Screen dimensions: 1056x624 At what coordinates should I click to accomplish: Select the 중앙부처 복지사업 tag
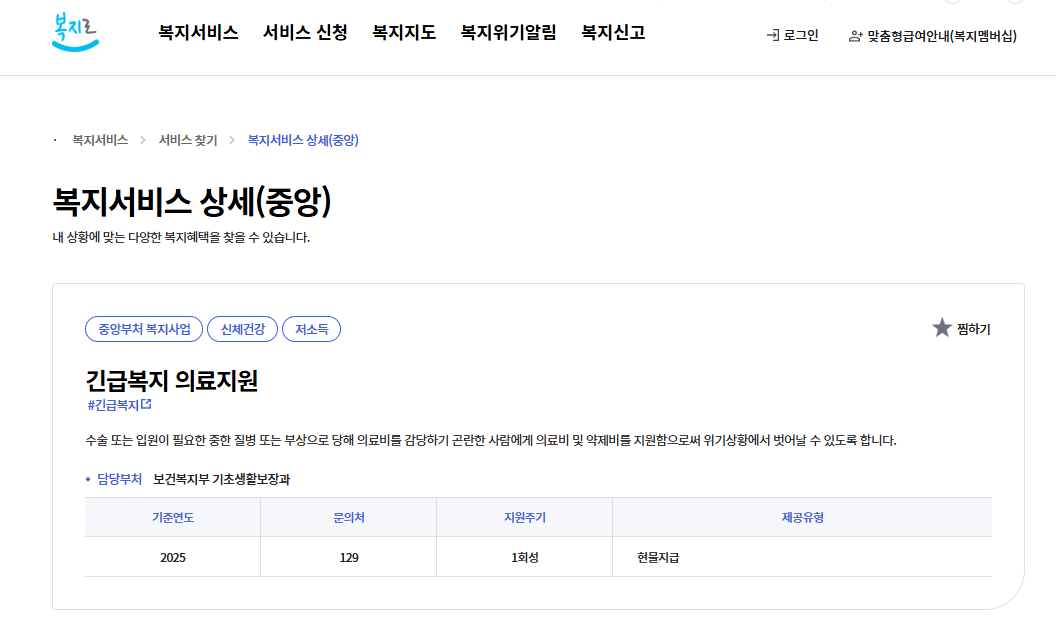tap(144, 329)
